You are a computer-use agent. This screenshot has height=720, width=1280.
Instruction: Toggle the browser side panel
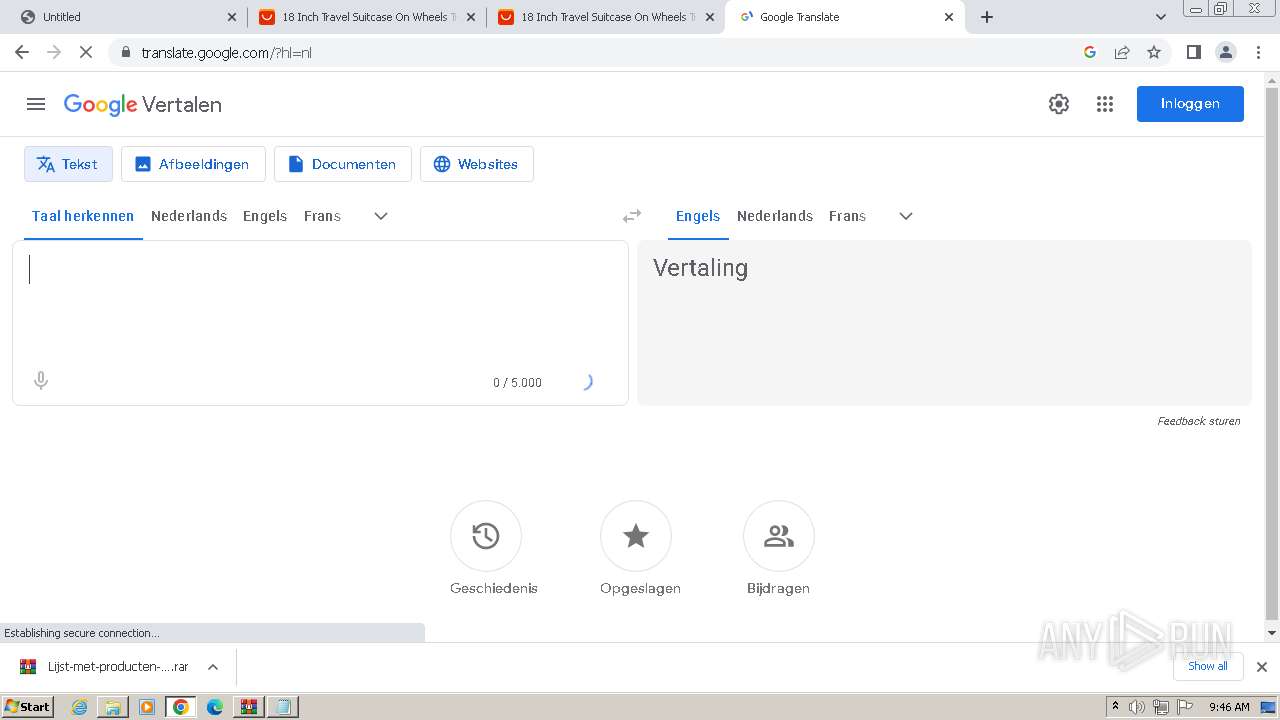(1193, 52)
